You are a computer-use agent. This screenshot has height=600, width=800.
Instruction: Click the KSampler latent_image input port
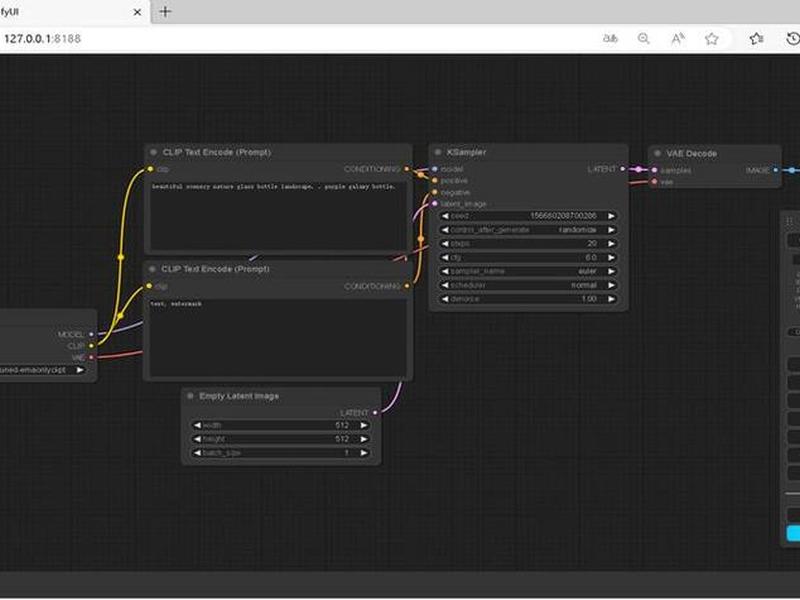435,204
